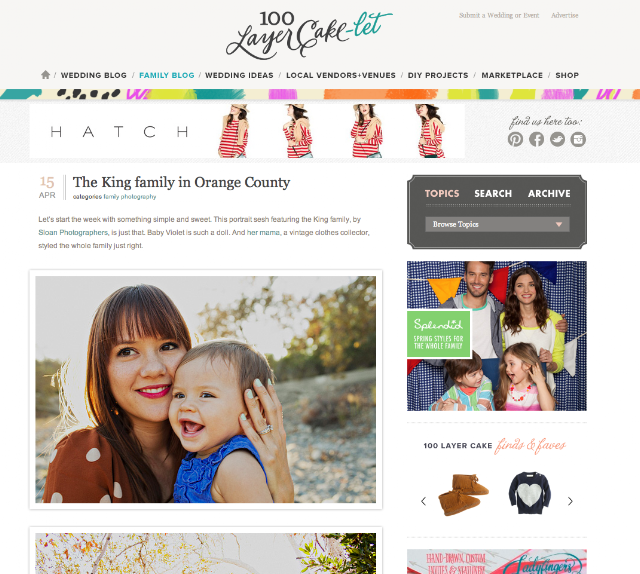Follow the Sloan Photographers link
640x574 pixels.
73,232
